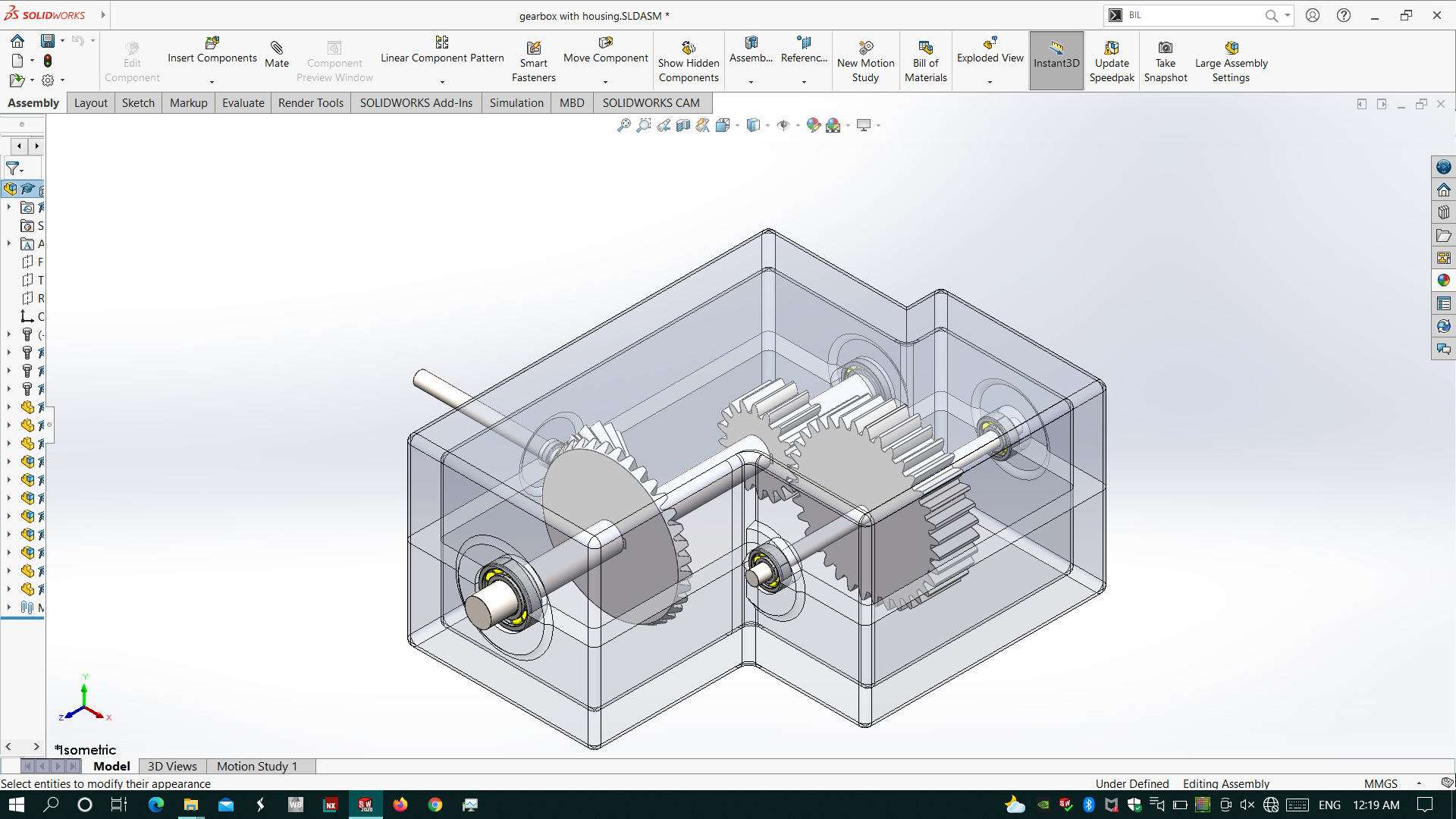Open Custom Properties task pane tab
1456x819 pixels.
pos(1443,303)
